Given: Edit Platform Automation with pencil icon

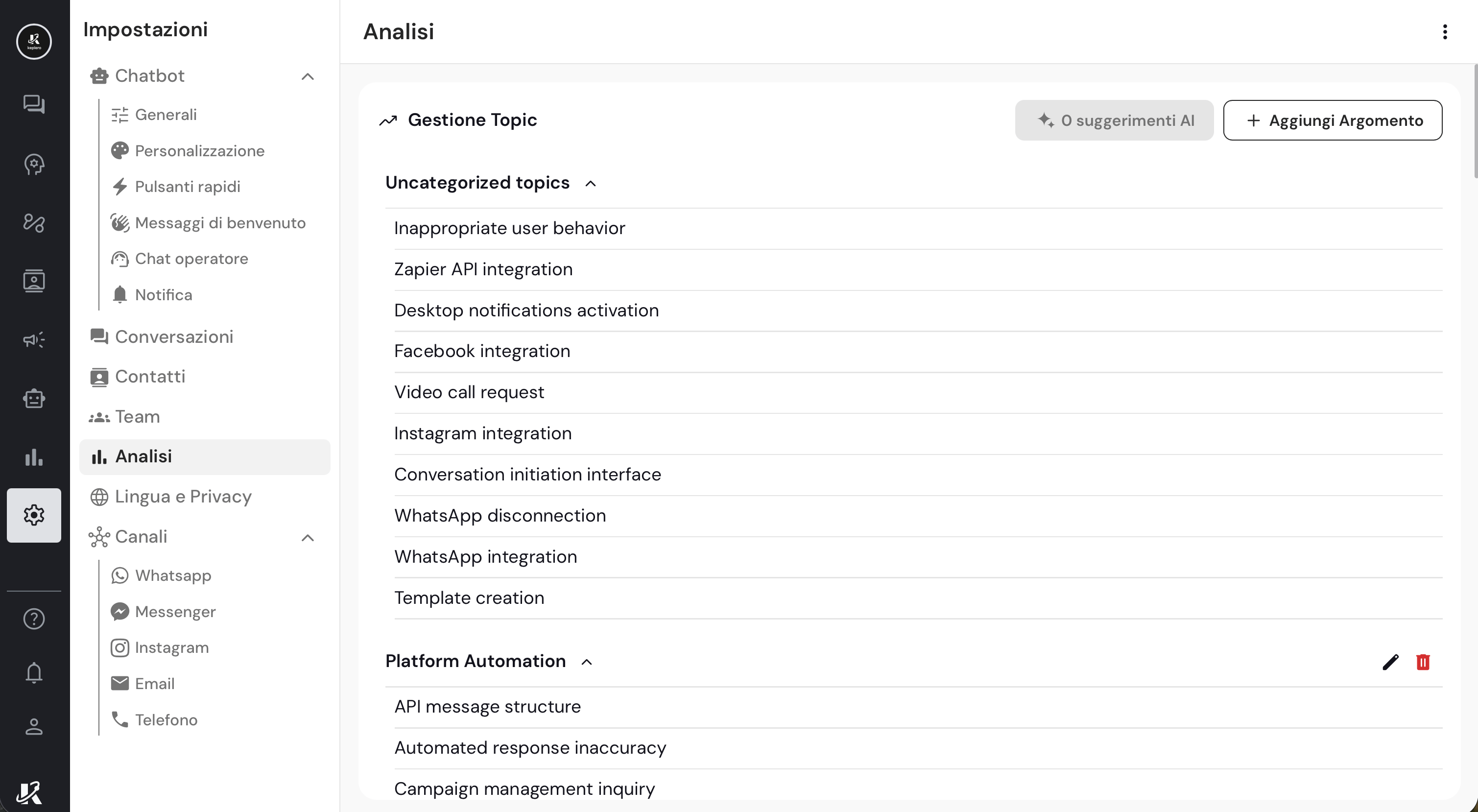Looking at the screenshot, I should click(x=1390, y=662).
